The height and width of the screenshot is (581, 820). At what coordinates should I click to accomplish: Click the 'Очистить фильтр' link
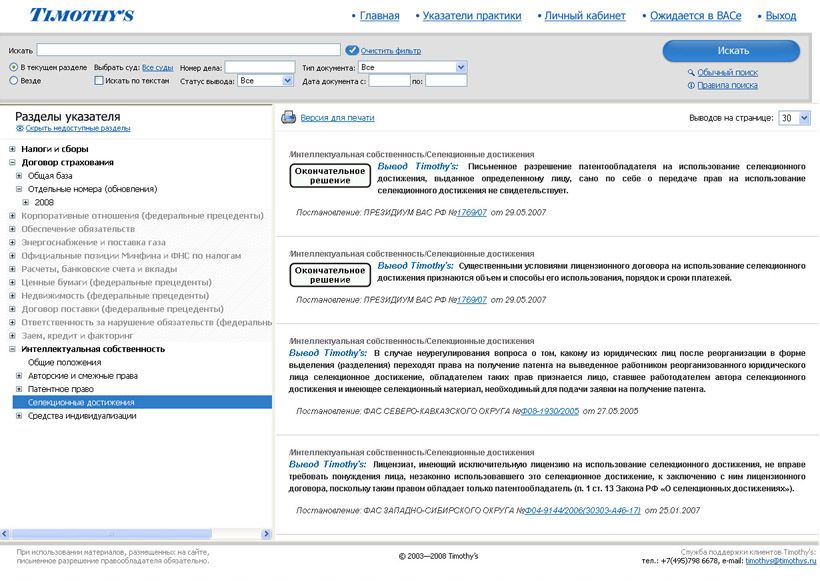[391, 51]
